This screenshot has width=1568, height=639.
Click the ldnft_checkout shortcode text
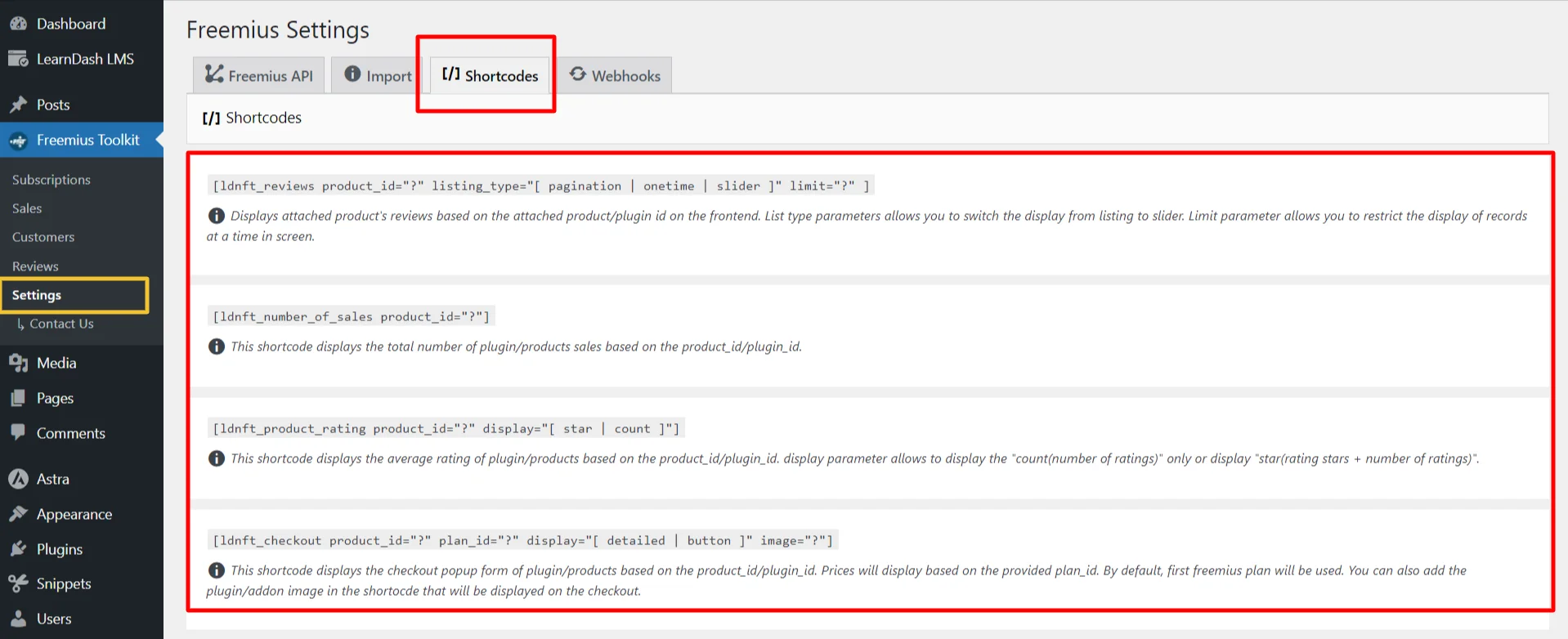coord(523,540)
